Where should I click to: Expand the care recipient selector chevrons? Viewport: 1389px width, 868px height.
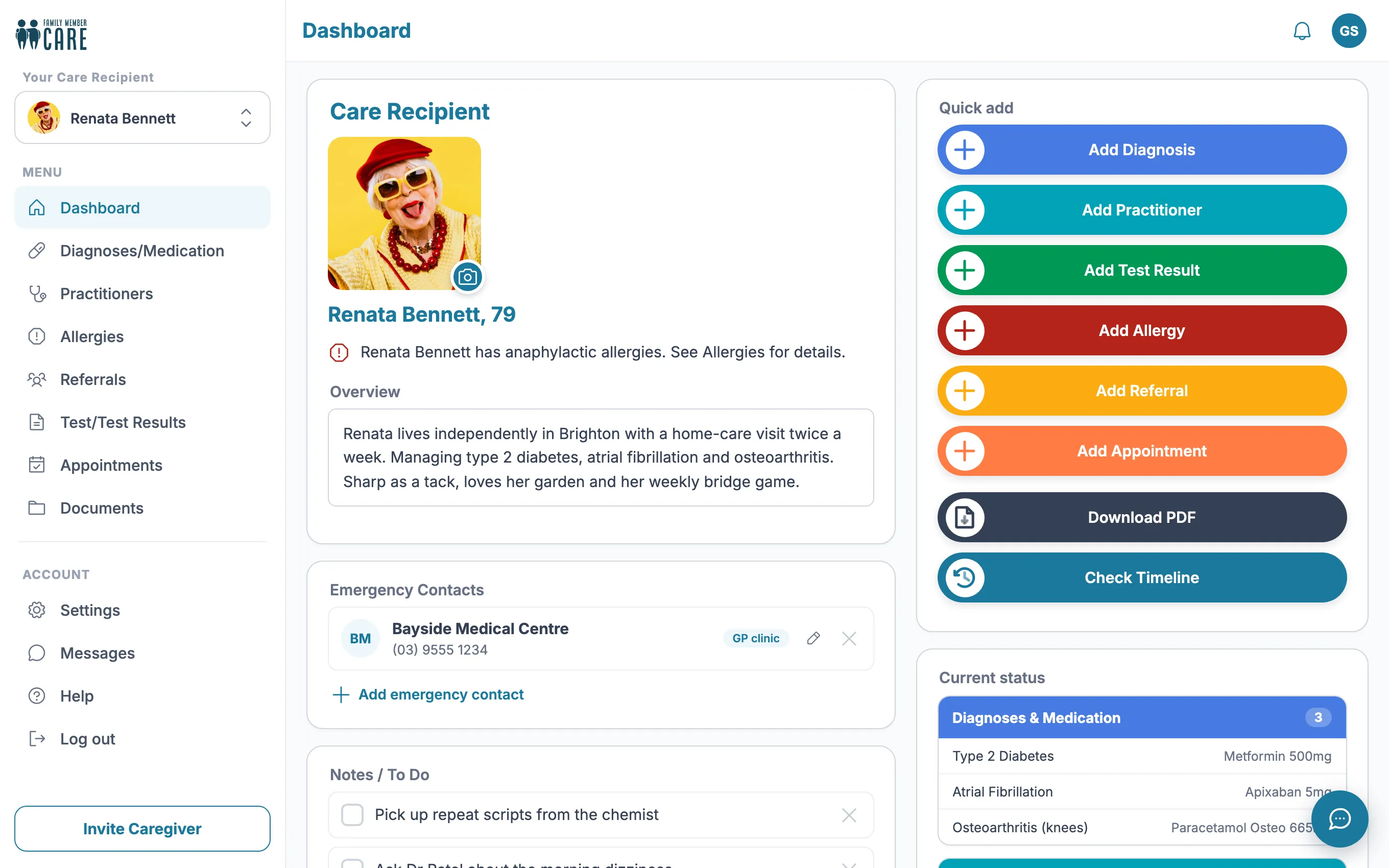(x=246, y=117)
